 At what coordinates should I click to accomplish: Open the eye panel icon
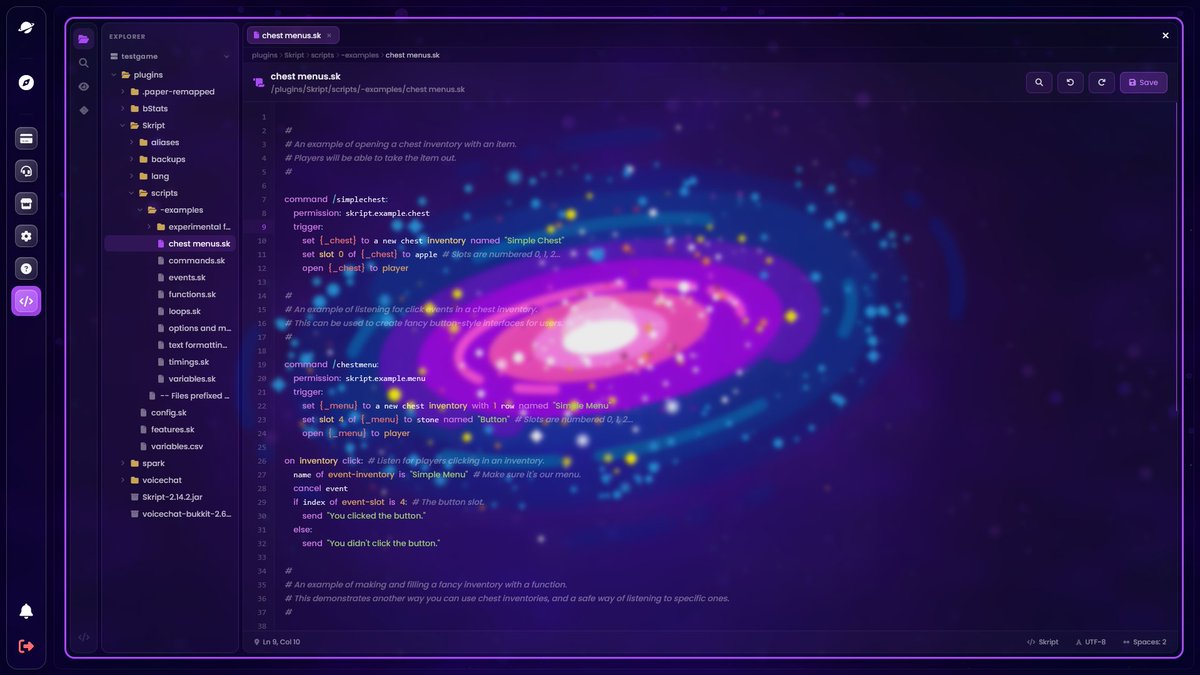84,86
